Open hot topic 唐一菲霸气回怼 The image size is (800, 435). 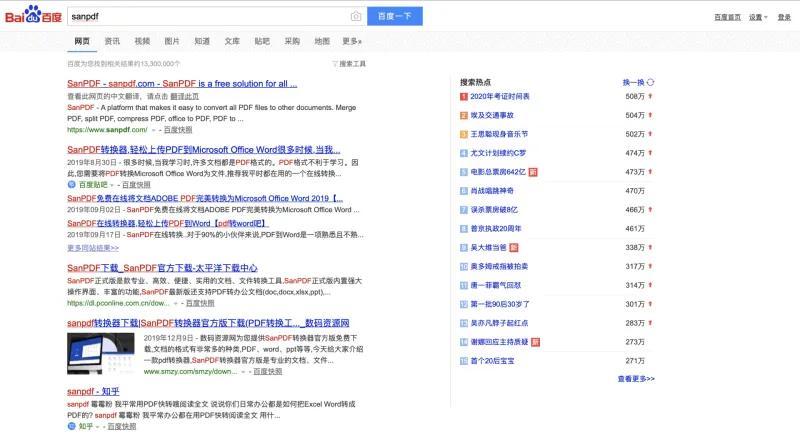point(495,285)
